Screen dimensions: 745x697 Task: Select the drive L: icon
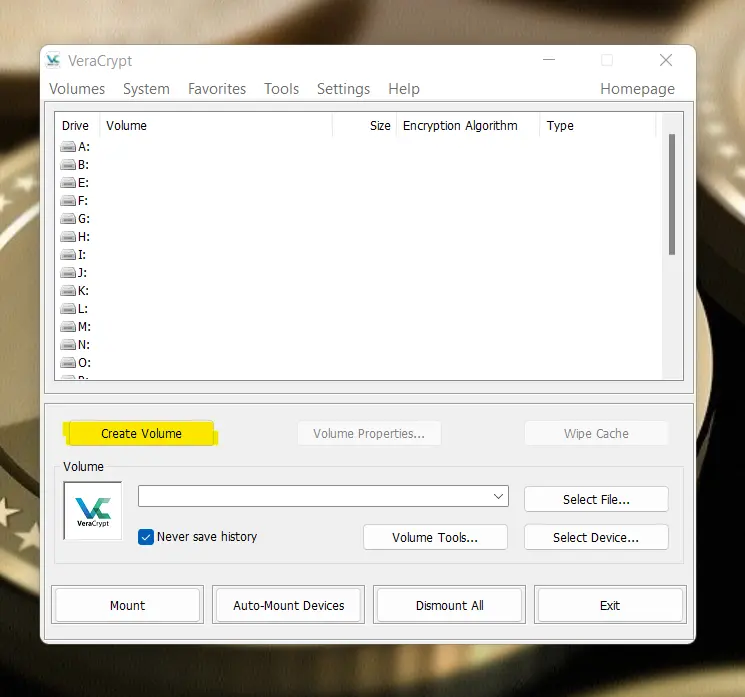pos(68,309)
